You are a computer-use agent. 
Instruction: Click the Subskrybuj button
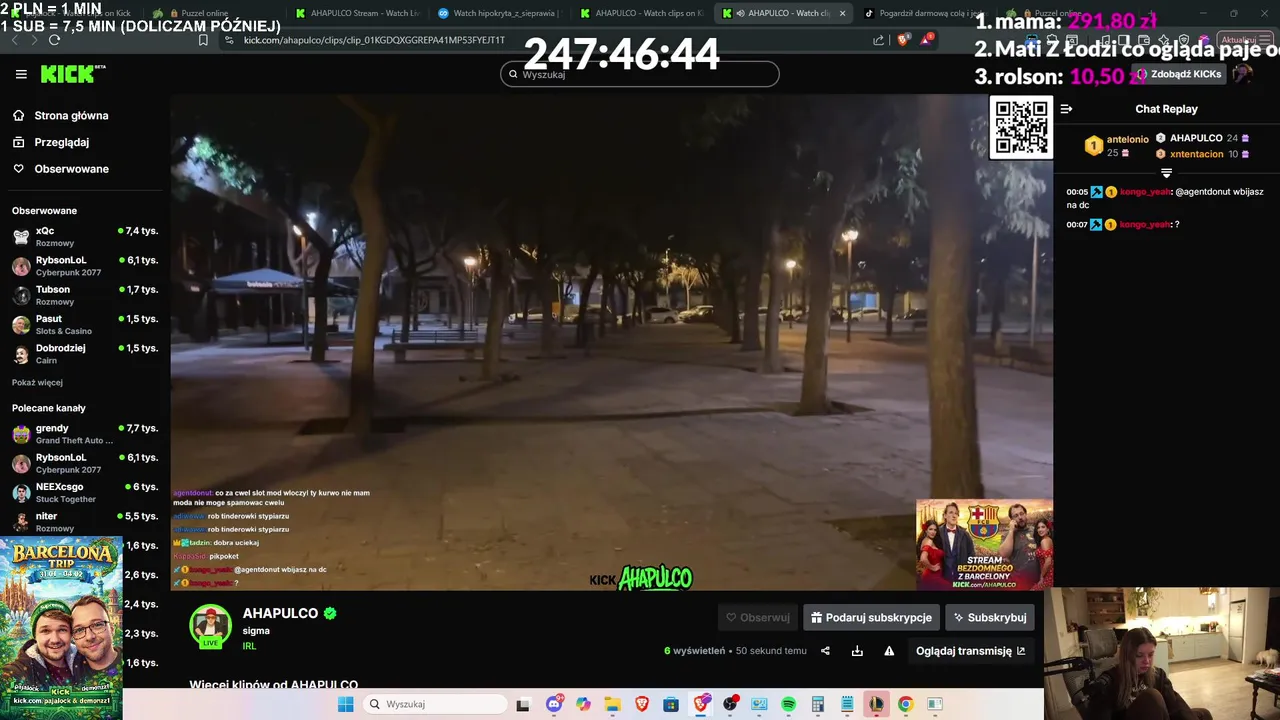tap(990, 618)
